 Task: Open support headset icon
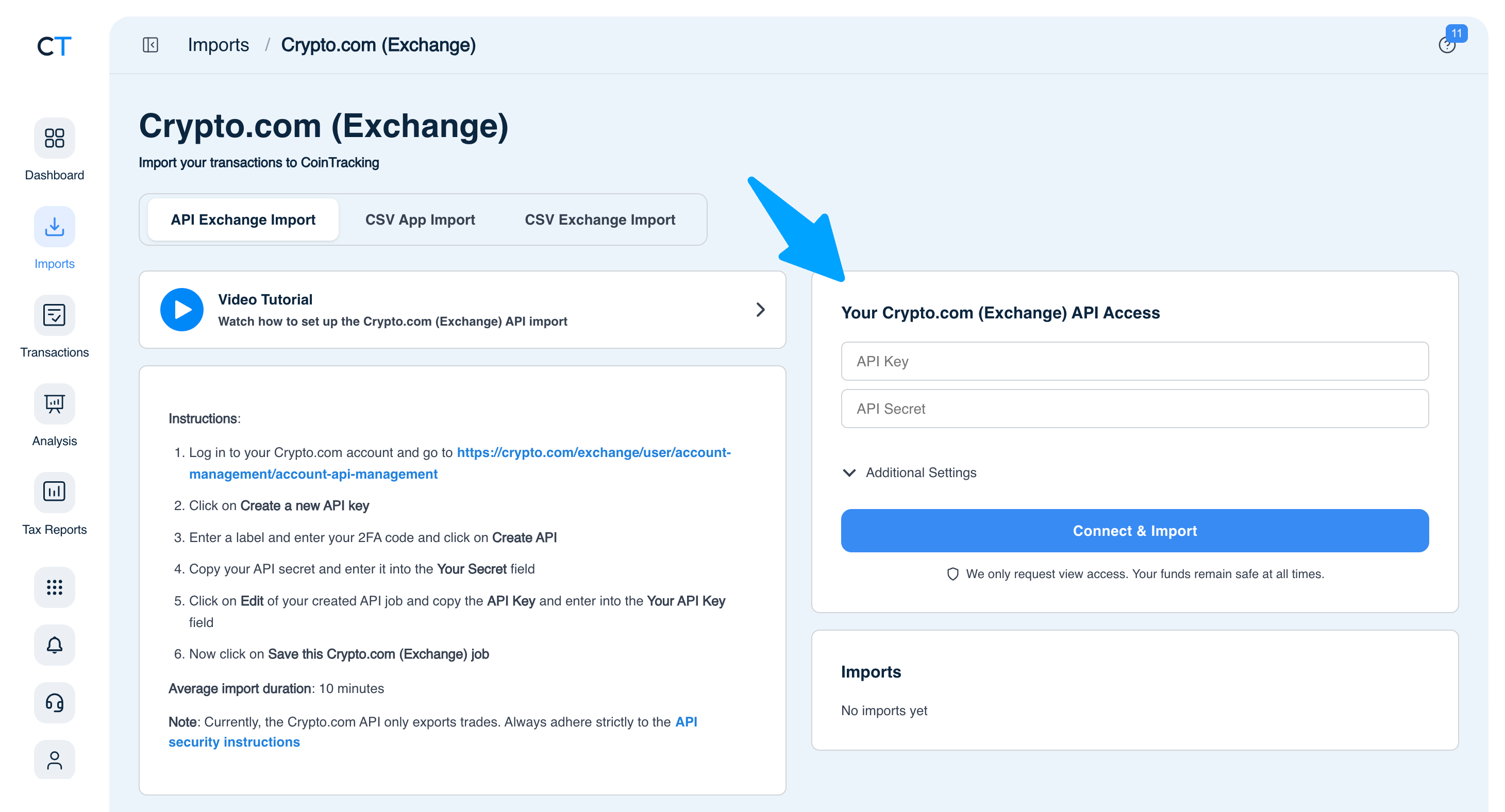pos(54,702)
